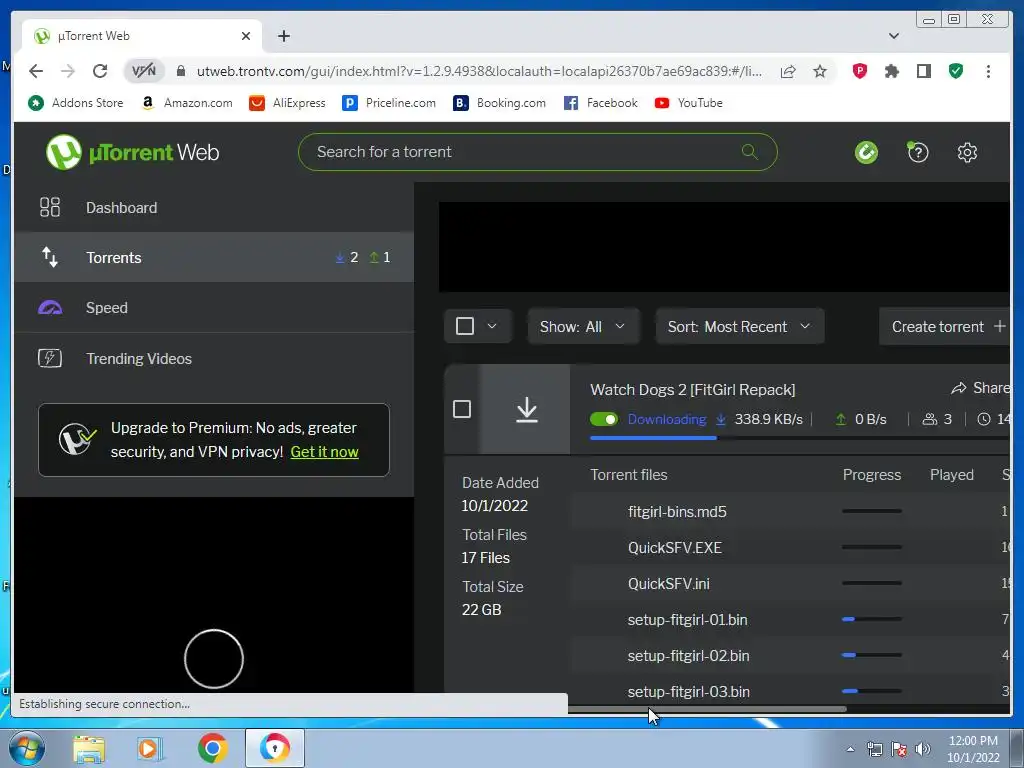Bookmark page with star icon
Image resolution: width=1024 pixels, height=768 pixels.
tap(820, 71)
